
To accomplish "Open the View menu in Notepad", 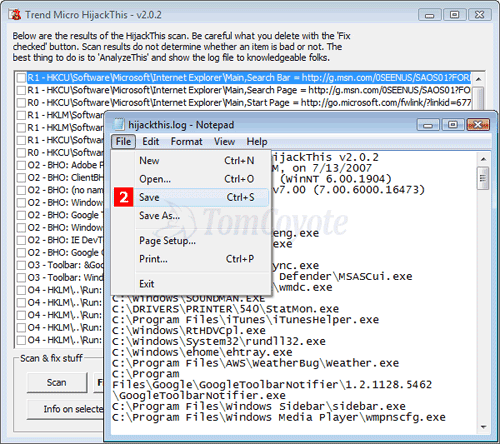I will 224,141.
